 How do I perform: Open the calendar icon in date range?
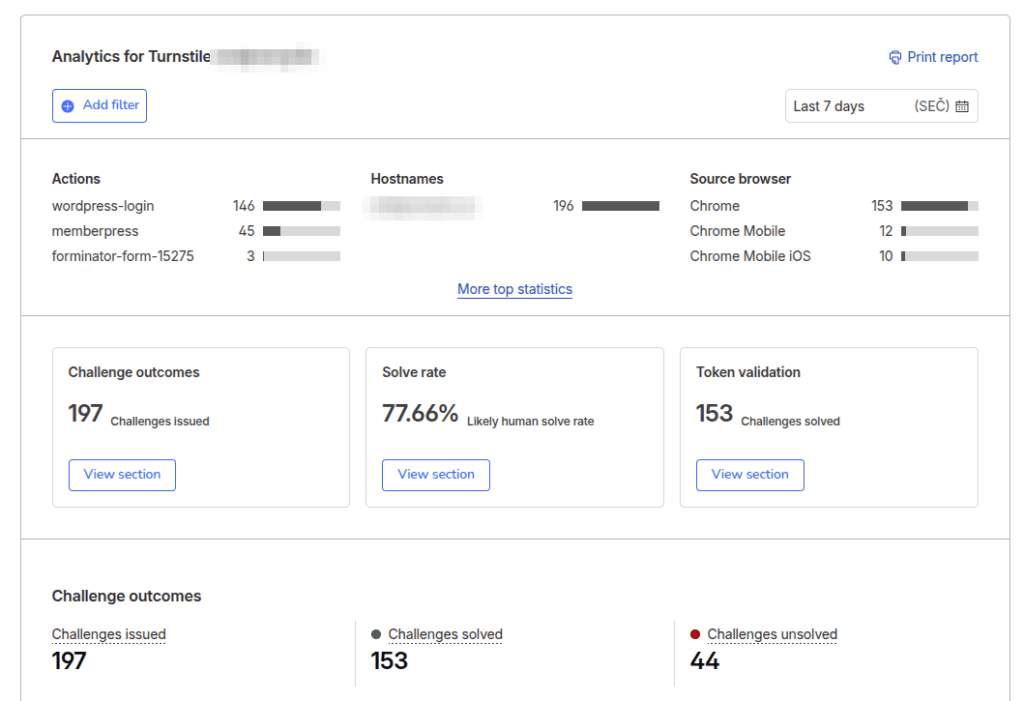[x=962, y=106]
